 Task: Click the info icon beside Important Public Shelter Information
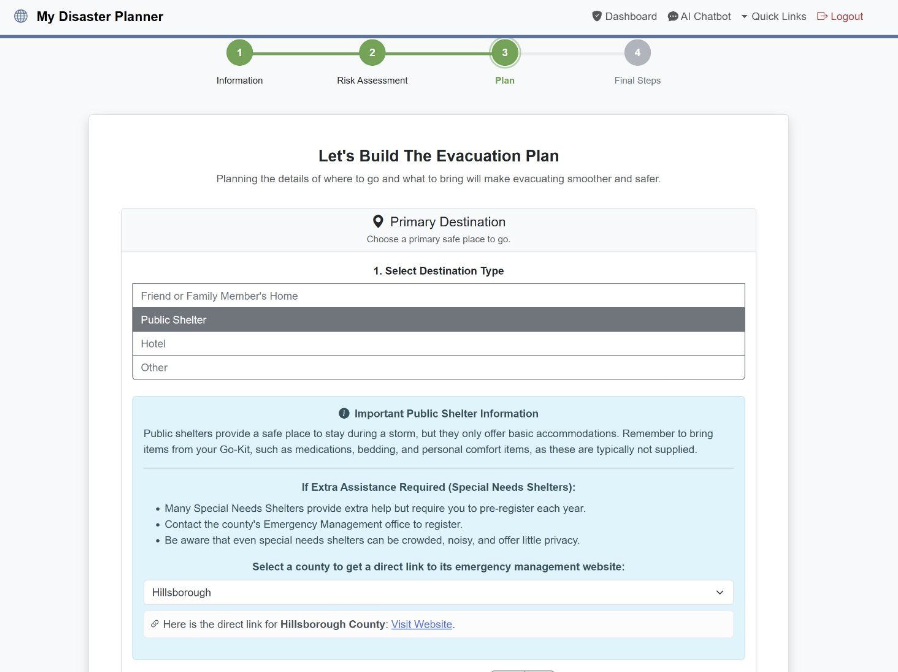tap(344, 413)
